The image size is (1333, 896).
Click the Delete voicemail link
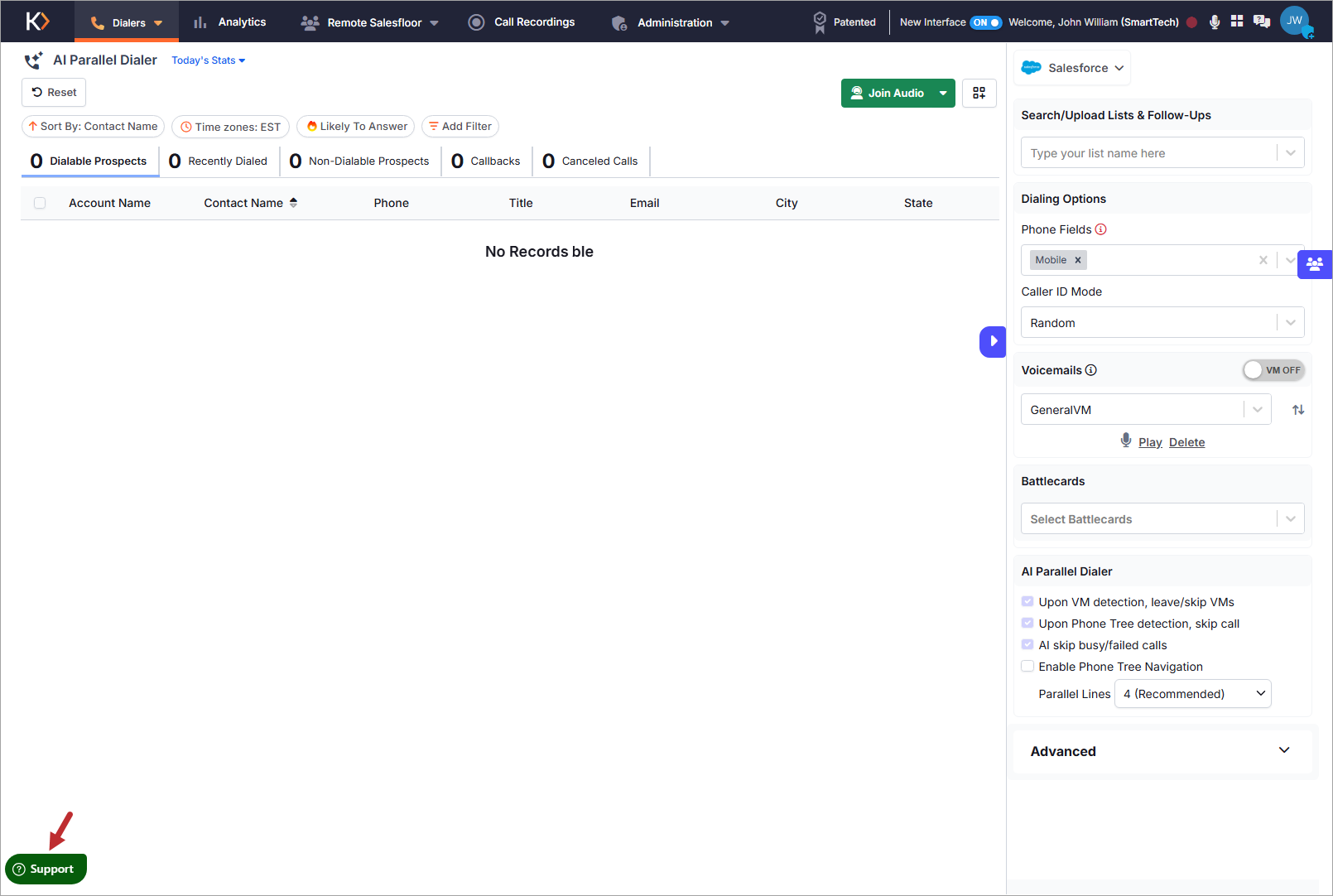(1187, 442)
